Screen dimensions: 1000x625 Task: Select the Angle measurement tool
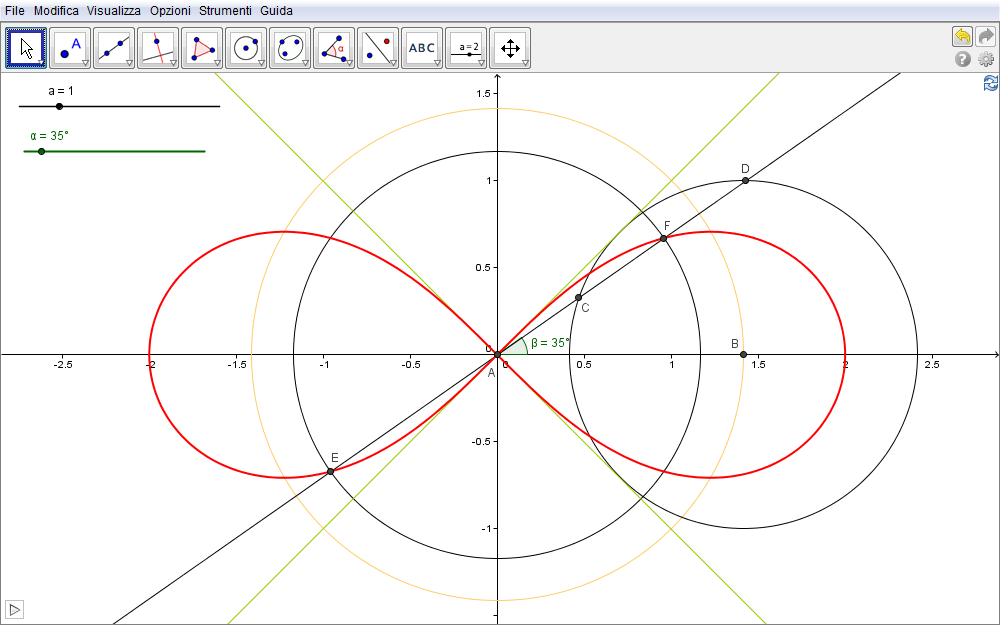click(x=334, y=47)
